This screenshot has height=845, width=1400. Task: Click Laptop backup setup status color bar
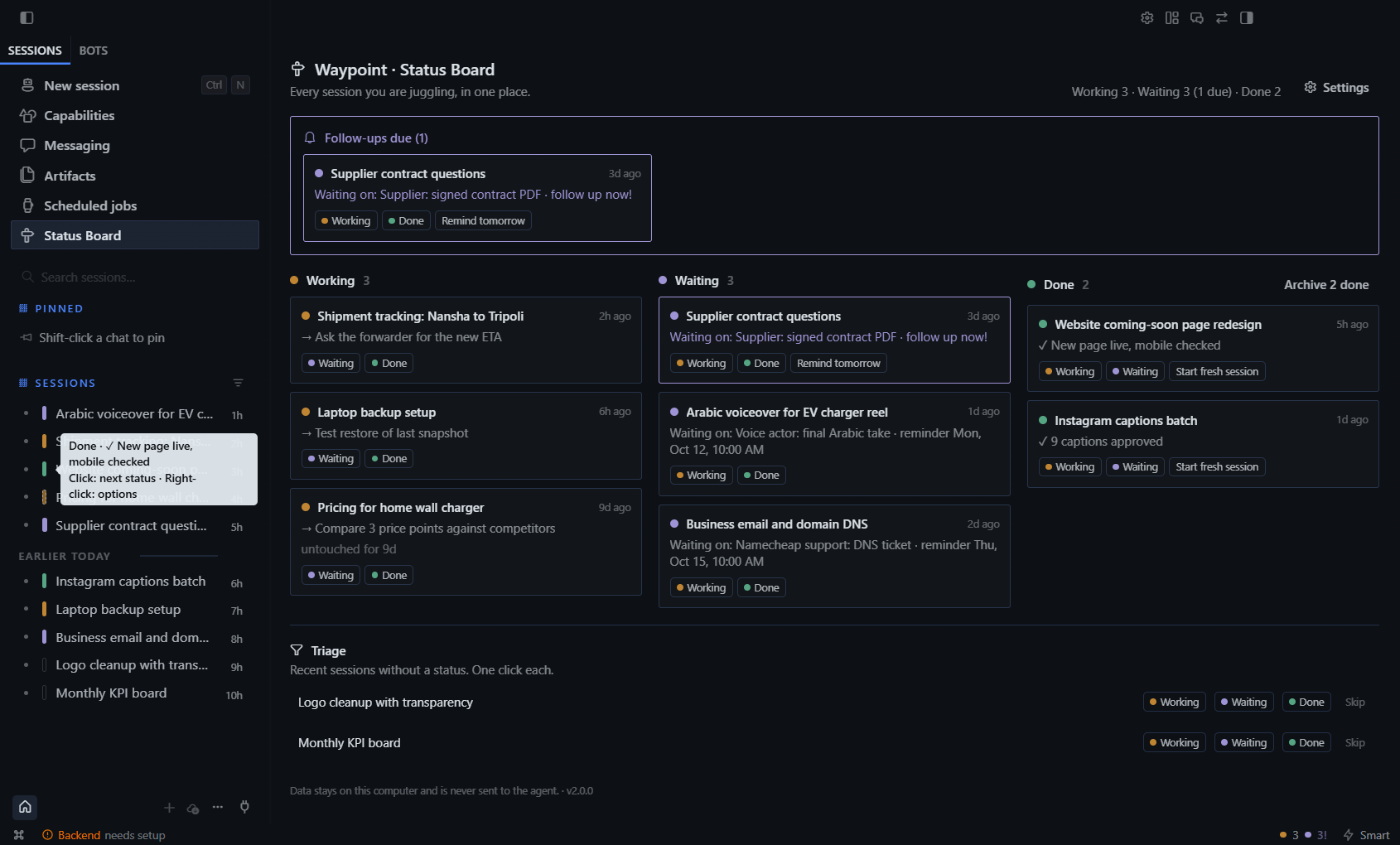point(44,610)
